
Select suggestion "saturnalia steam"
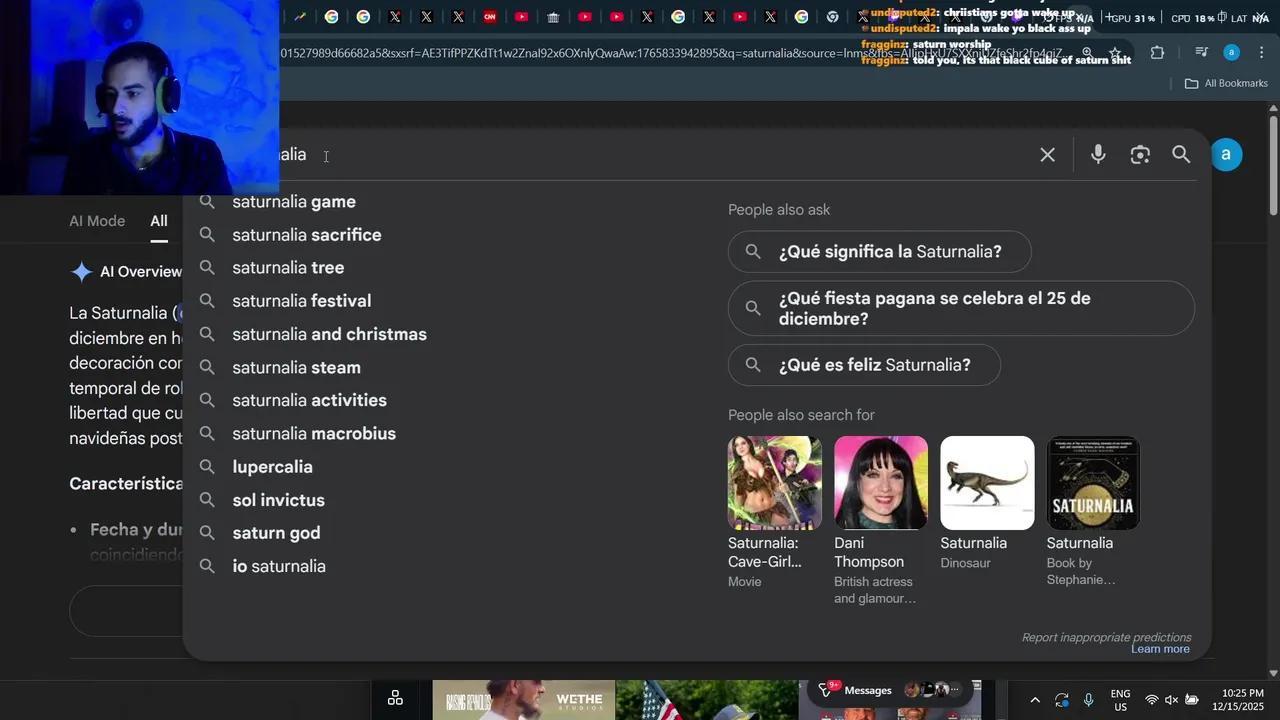pos(297,367)
